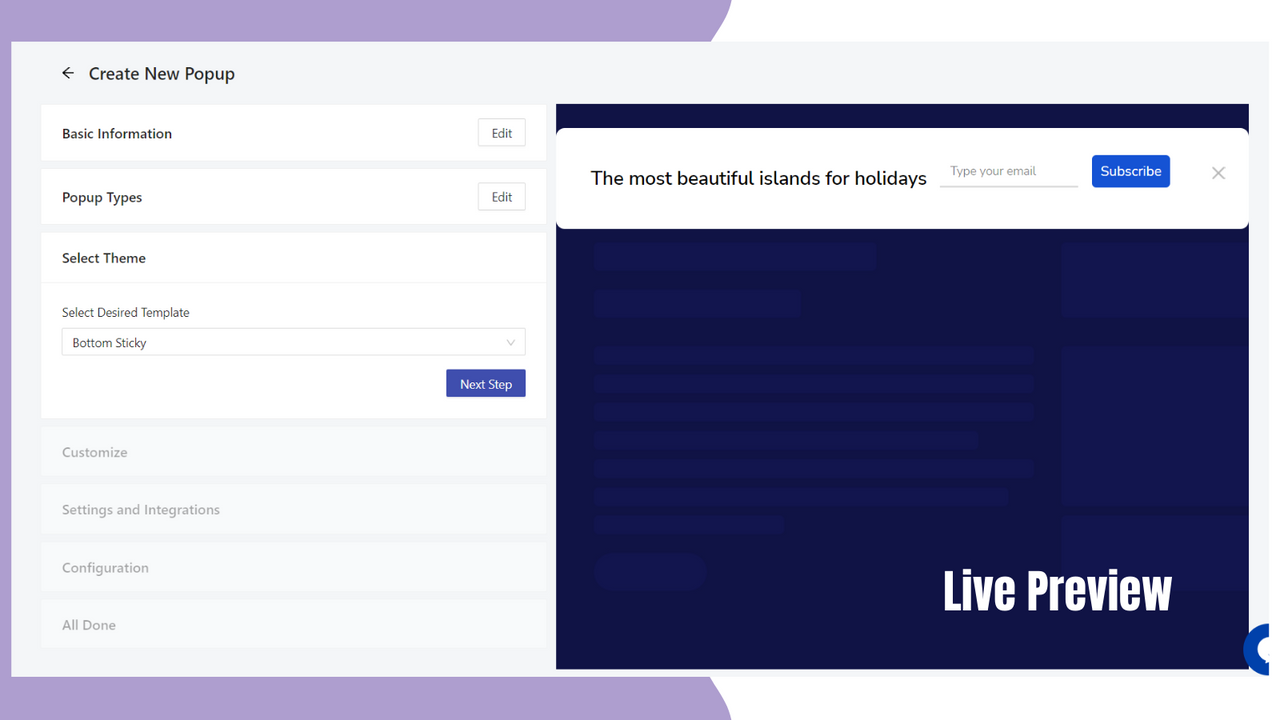This screenshot has height=720, width=1280.
Task: Click the popup headline about beautiful islands
Action: point(758,178)
